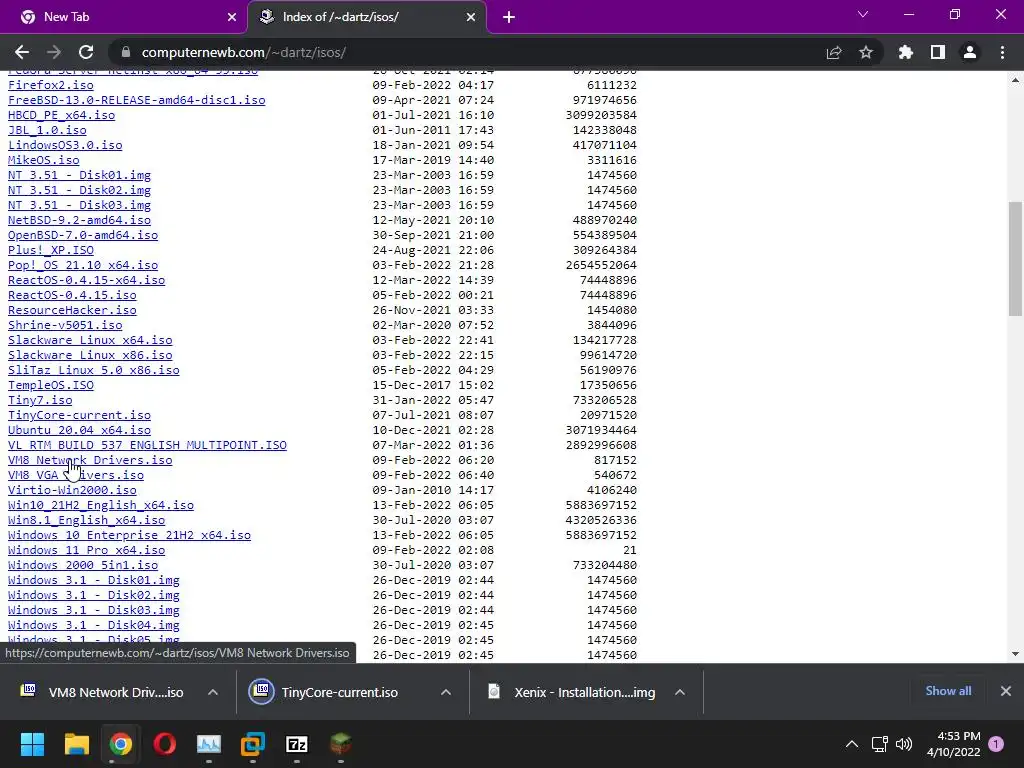Go forward with the browser arrow
The width and height of the screenshot is (1024, 768).
[54, 52]
